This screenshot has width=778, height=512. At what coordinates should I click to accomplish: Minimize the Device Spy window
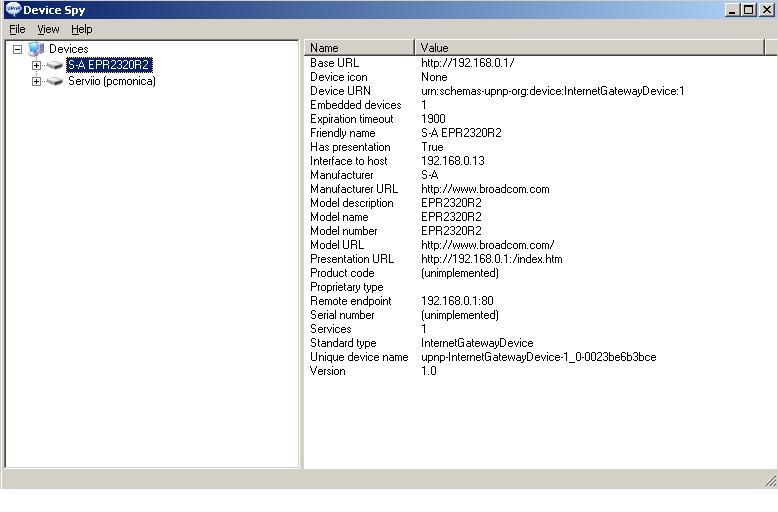(x=732, y=9)
